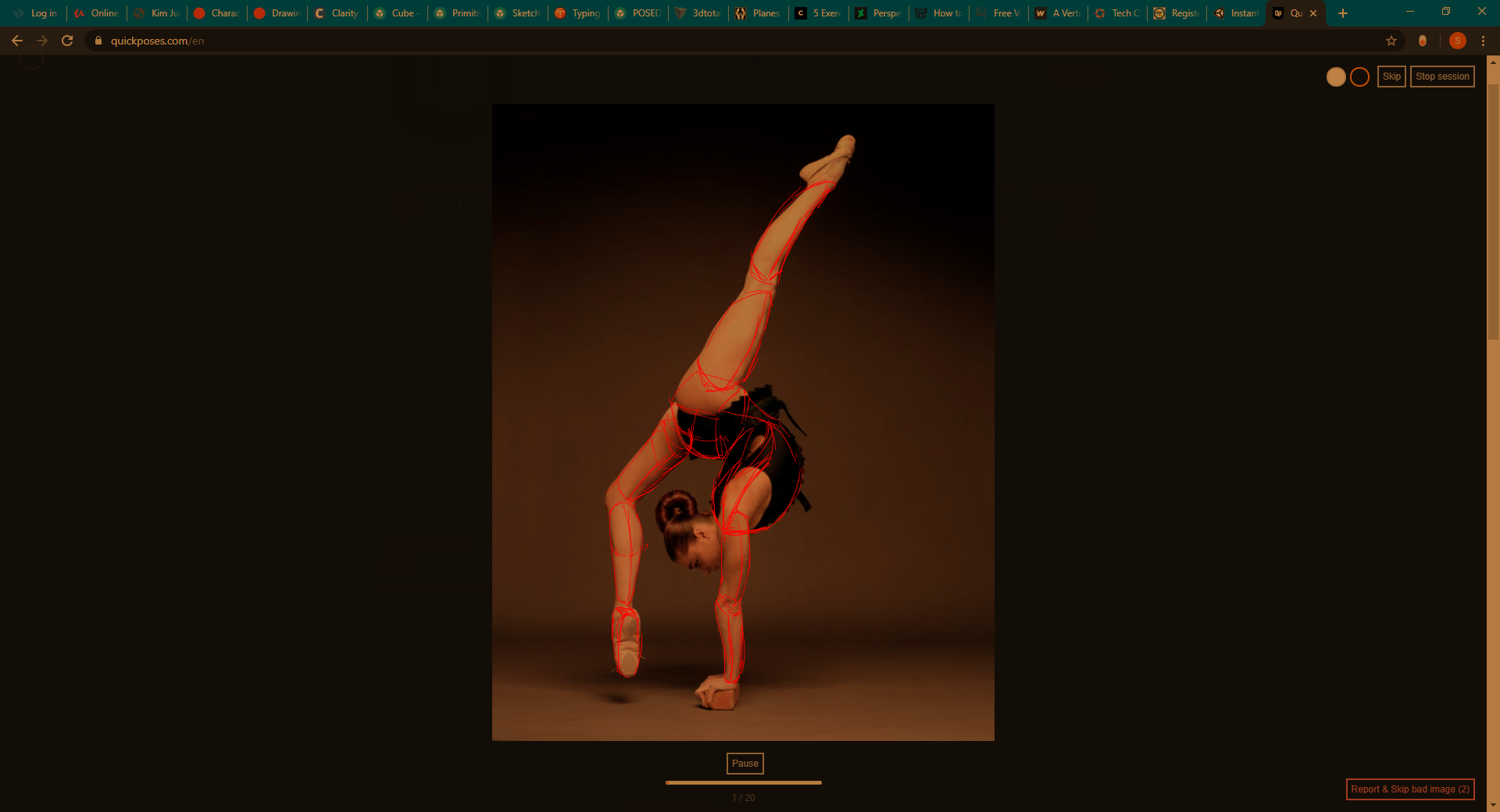Open the Clarity bookmark via its C icon
This screenshot has width=1500, height=812.
pos(318,13)
